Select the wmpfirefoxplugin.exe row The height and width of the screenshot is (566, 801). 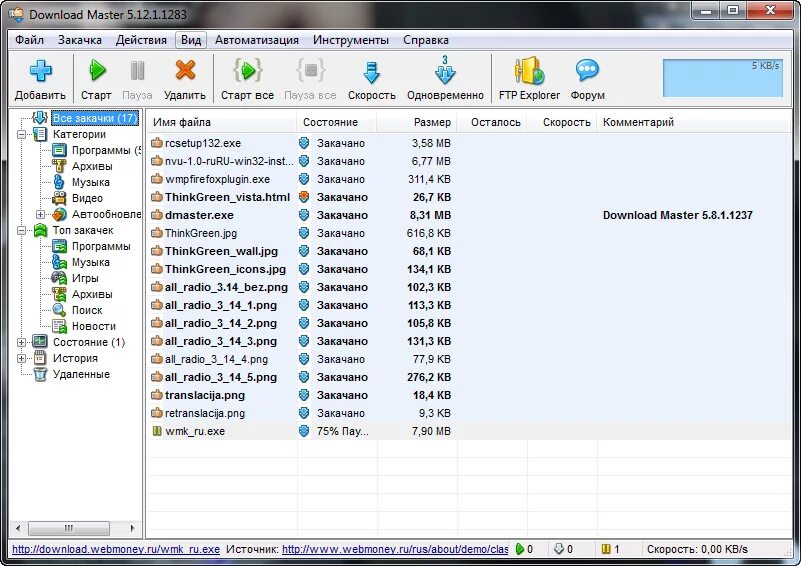(x=470, y=179)
